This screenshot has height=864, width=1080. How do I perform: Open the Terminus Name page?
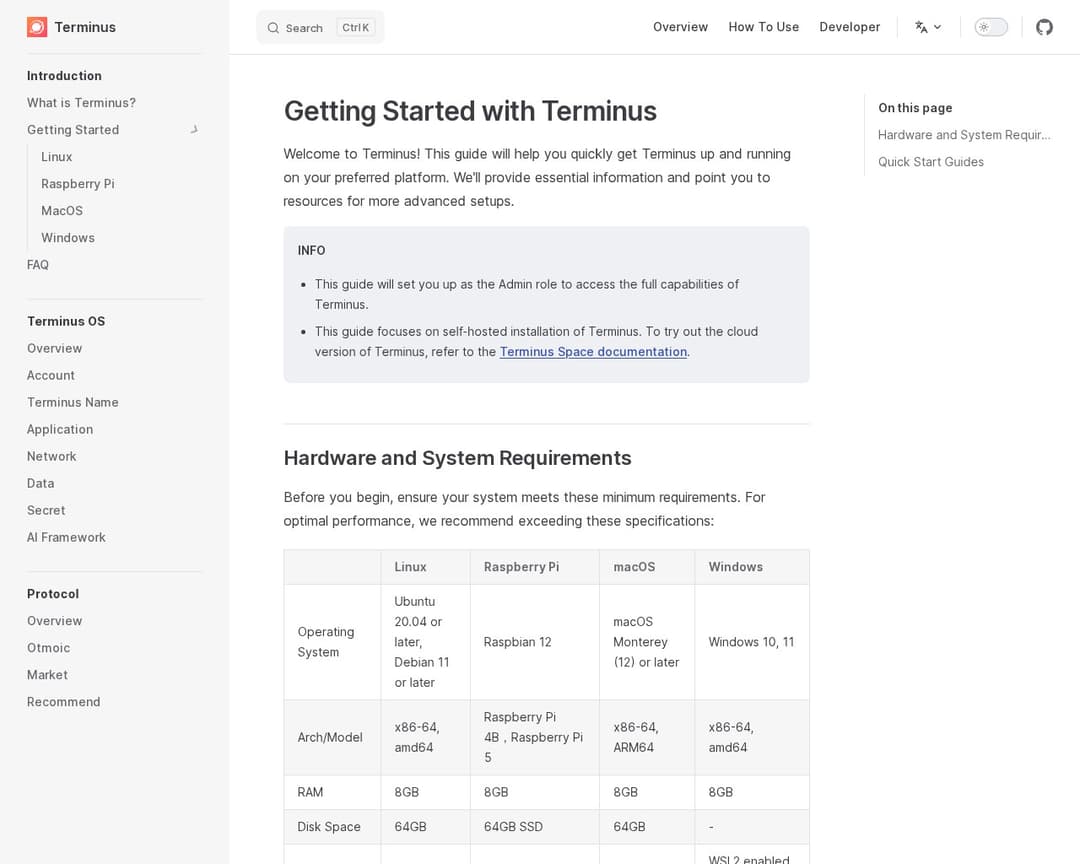pyautogui.click(x=72, y=402)
